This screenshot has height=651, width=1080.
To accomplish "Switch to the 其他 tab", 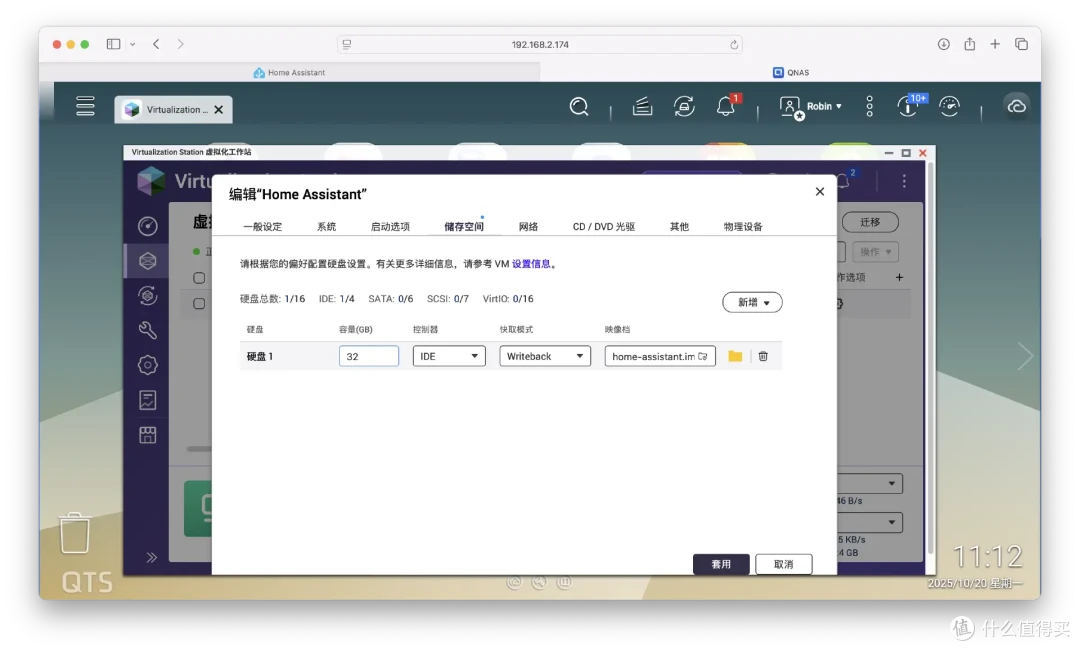I will click(679, 227).
